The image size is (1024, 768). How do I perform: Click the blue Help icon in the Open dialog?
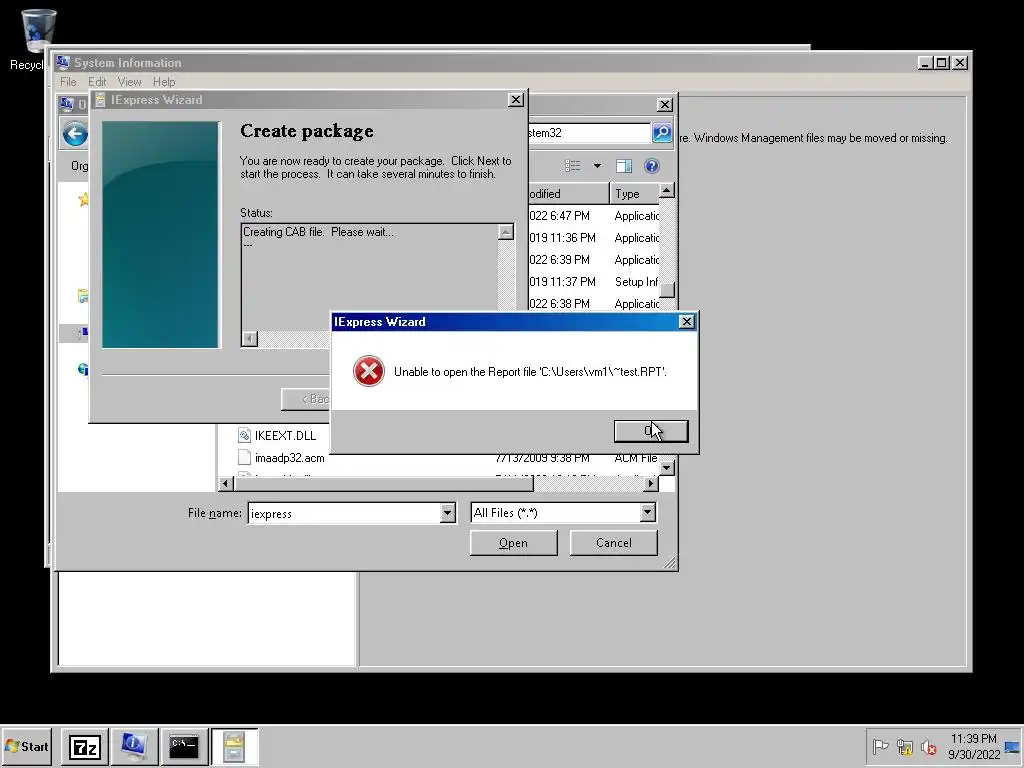651,166
